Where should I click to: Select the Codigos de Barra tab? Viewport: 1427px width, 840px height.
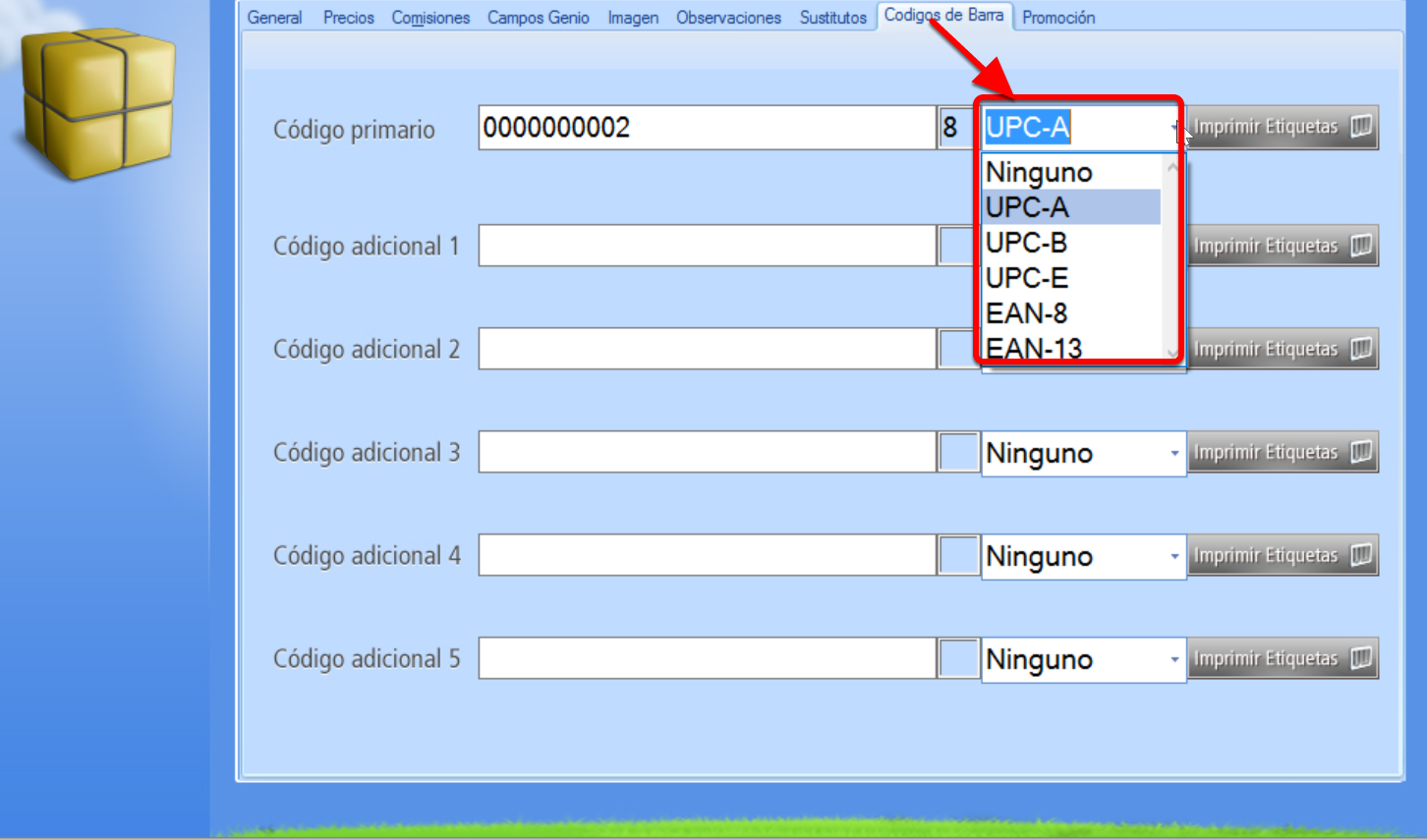(x=943, y=16)
